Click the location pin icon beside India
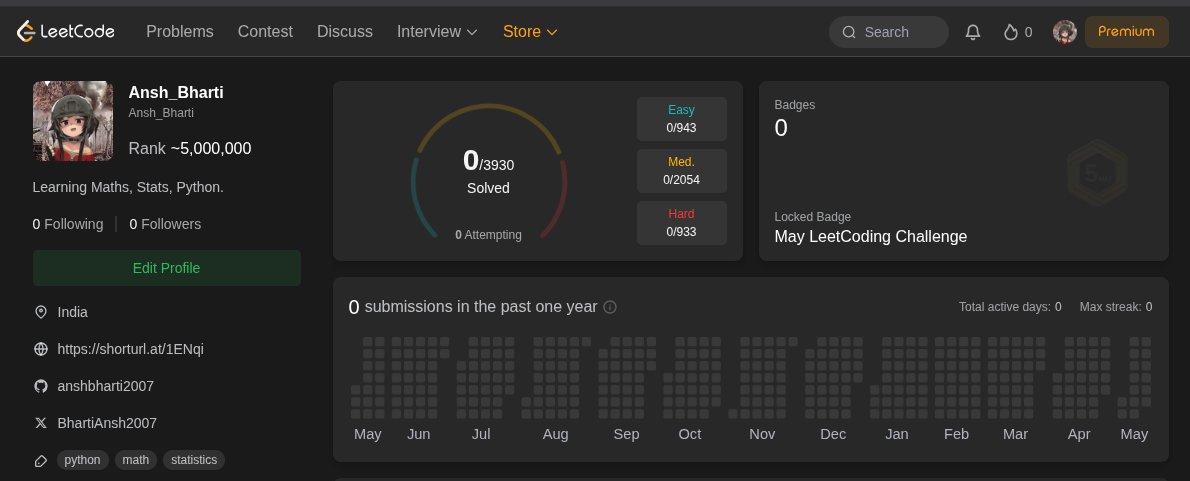 click(x=41, y=313)
